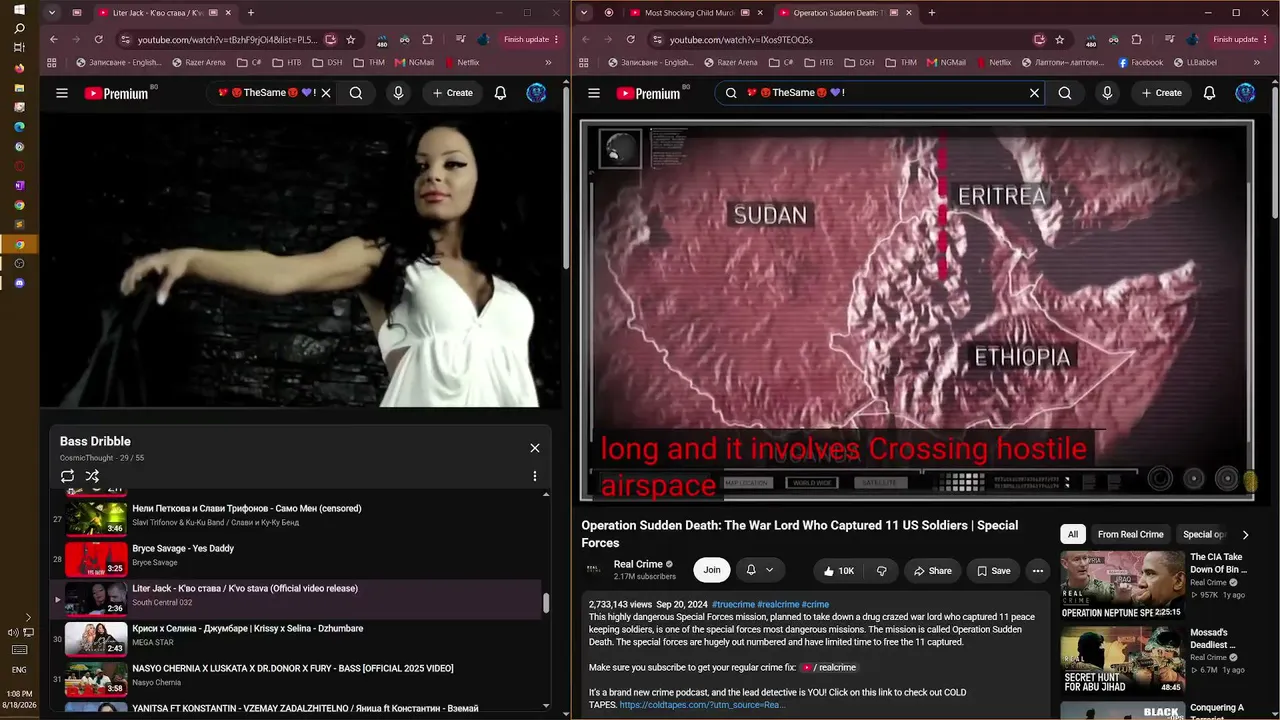Viewport: 1280px width, 720px height.
Task: Dislike the Operation Sudden Death video
Action: click(881, 571)
